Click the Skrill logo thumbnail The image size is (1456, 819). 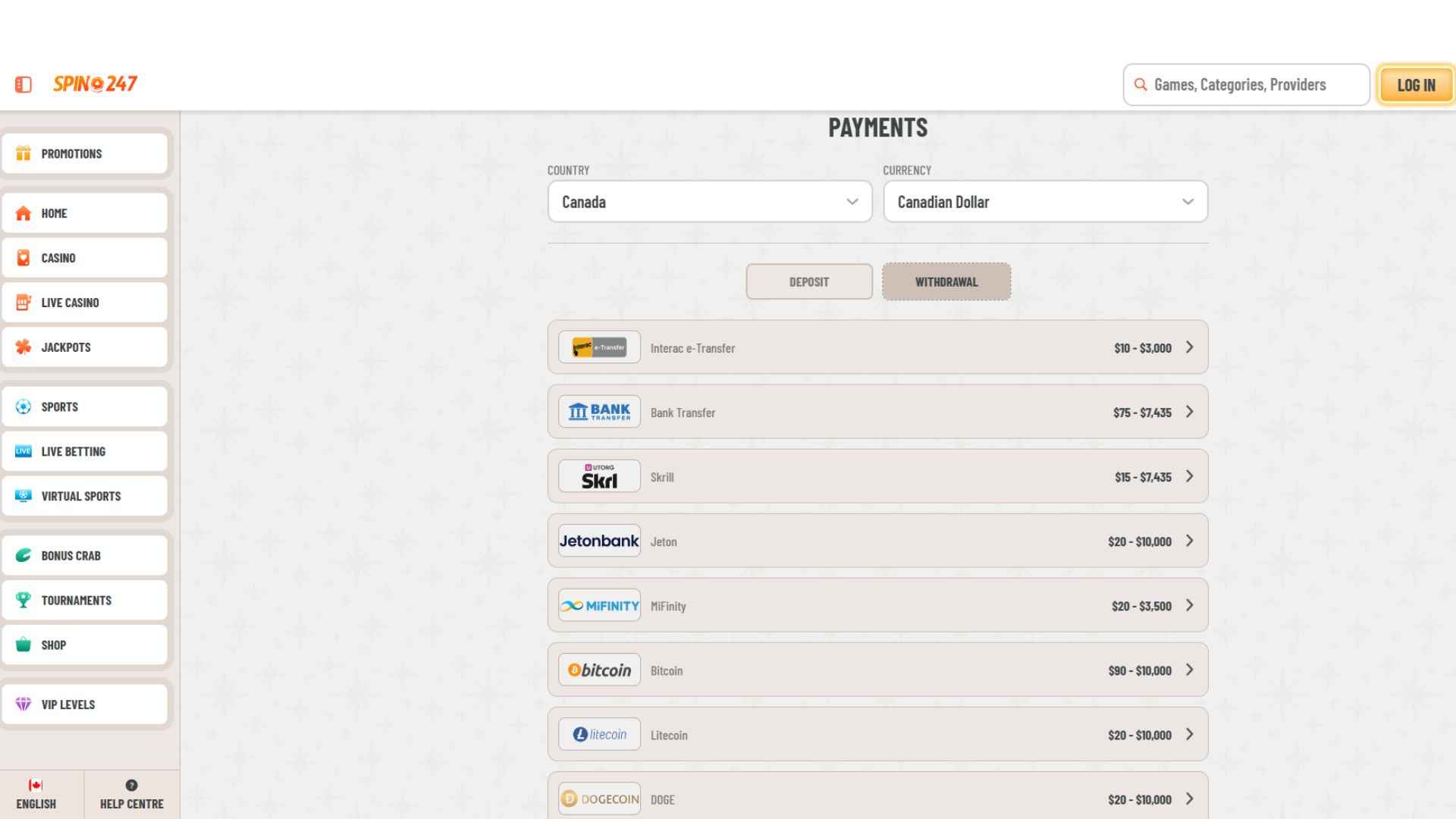click(599, 476)
